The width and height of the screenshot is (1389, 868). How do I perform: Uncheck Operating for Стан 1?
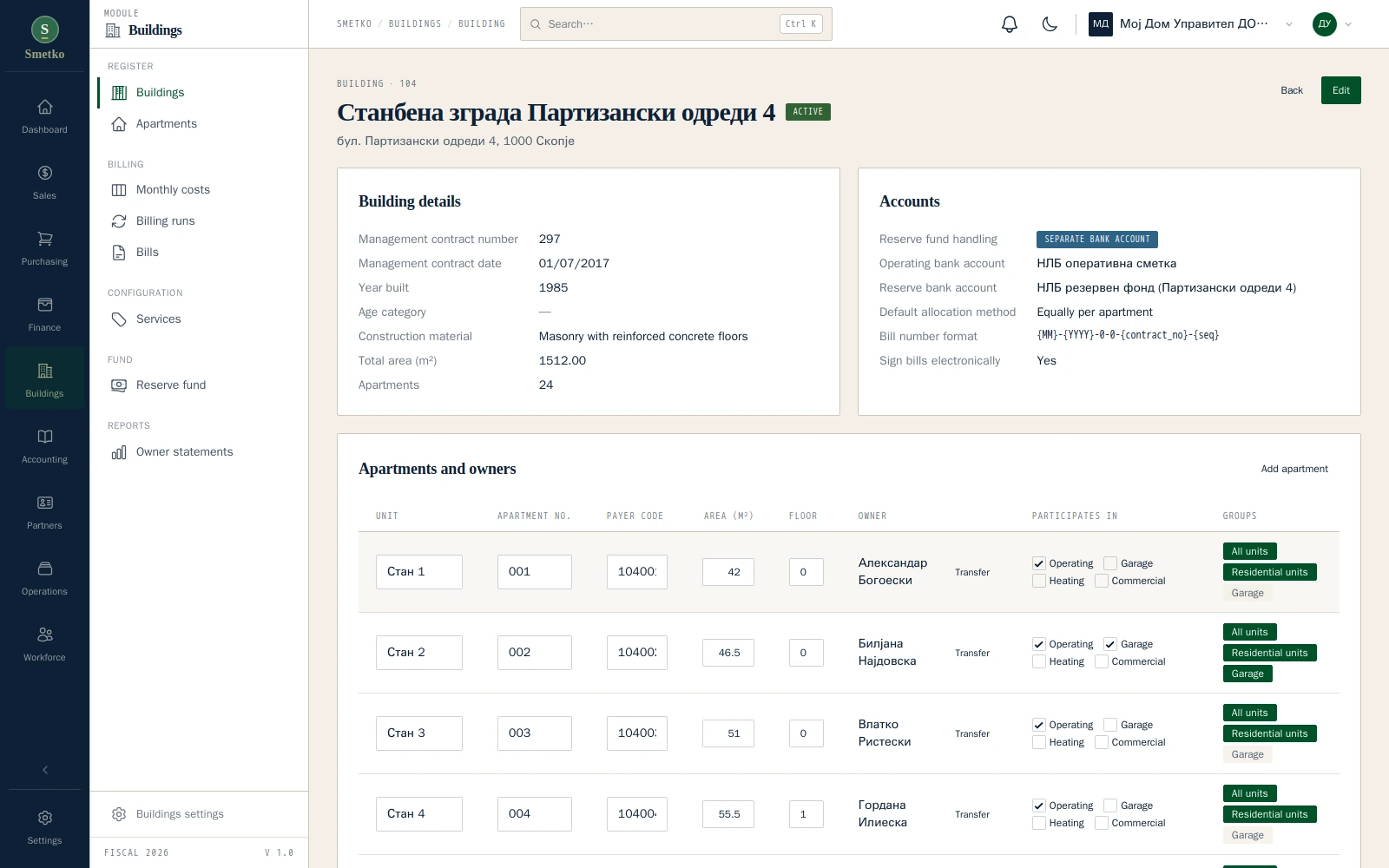pos(1038,563)
